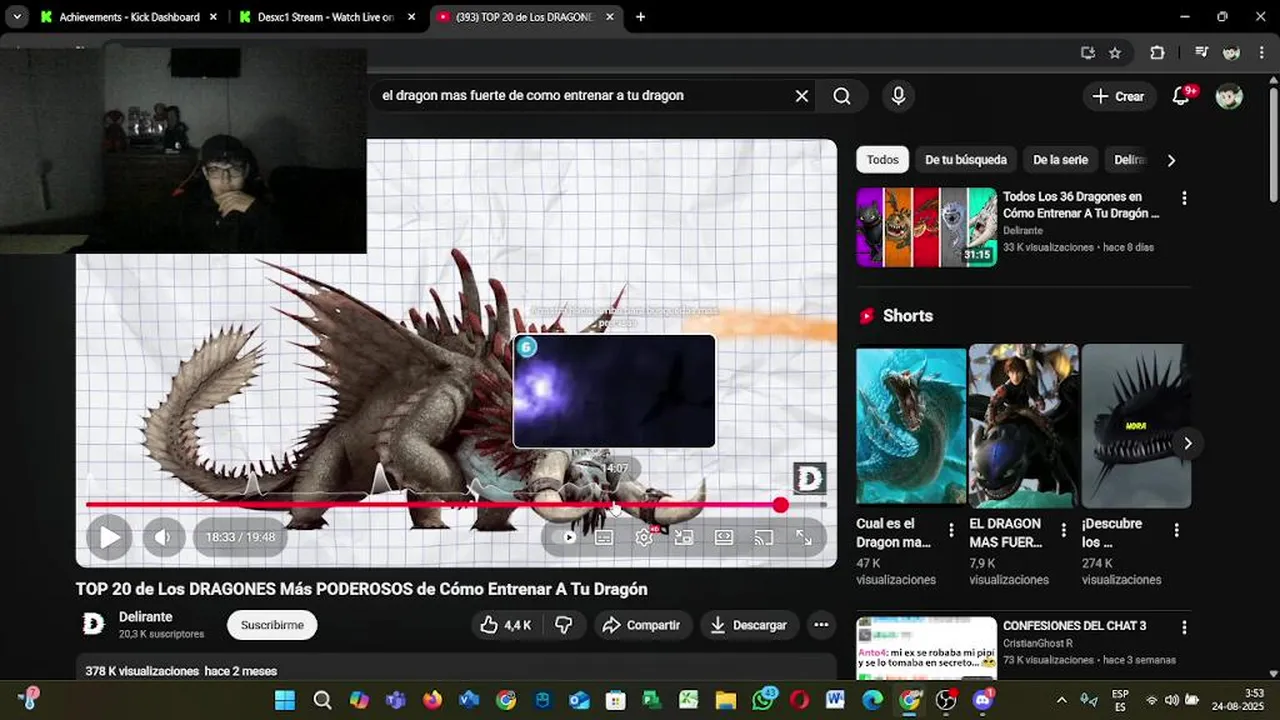Screen dimensions: 1280x720
Task: Open the Cual es el Dragon short
Action: 911,426
